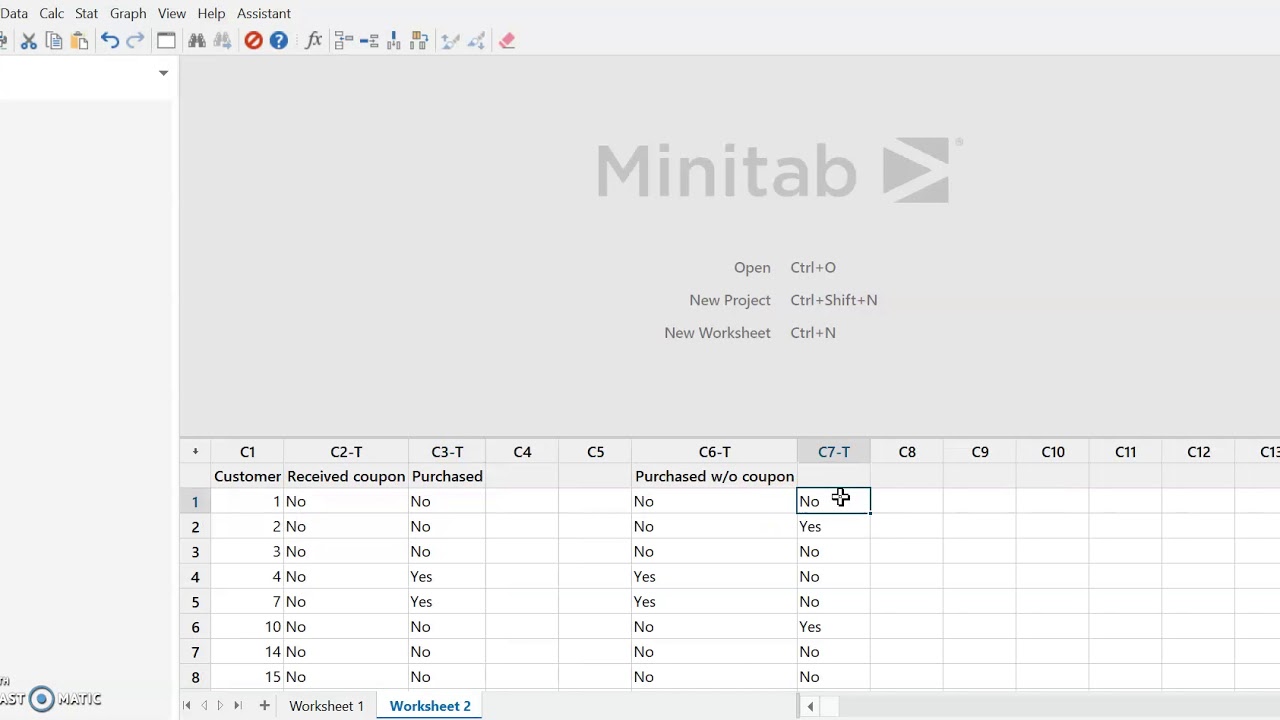This screenshot has width=1280, height=720.
Task: Select column header C7-T
Action: (834, 452)
